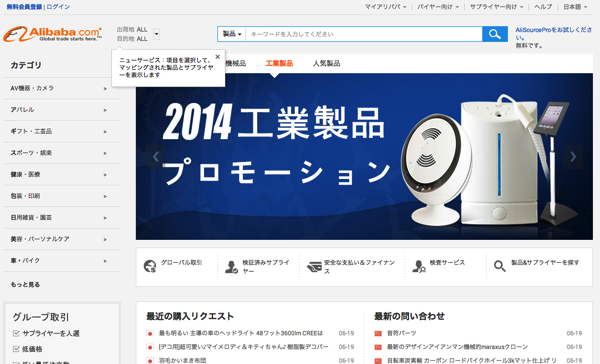
Task: Click the 安全な支払い card icon
Action: pos(314,267)
